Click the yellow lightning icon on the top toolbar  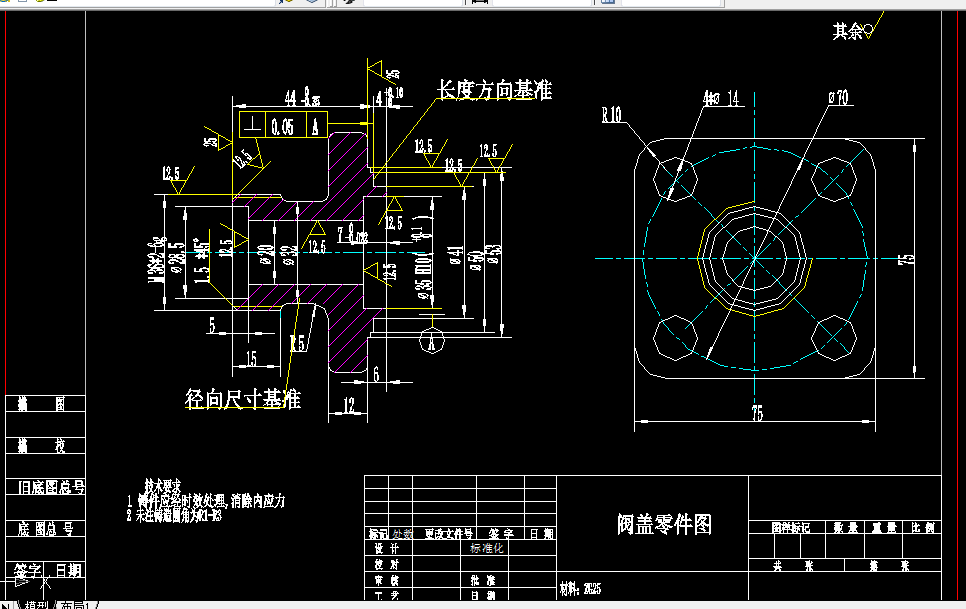pyautogui.click(x=286, y=4)
